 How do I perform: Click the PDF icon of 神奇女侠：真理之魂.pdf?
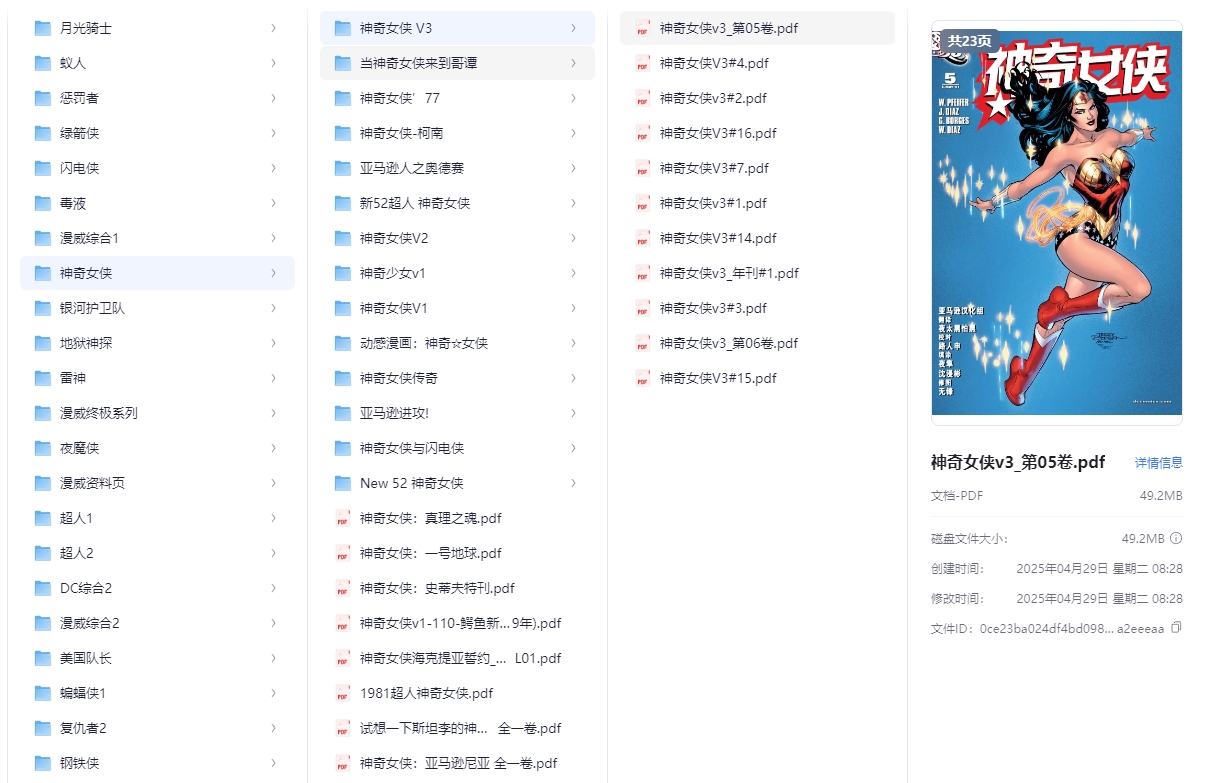tap(342, 518)
